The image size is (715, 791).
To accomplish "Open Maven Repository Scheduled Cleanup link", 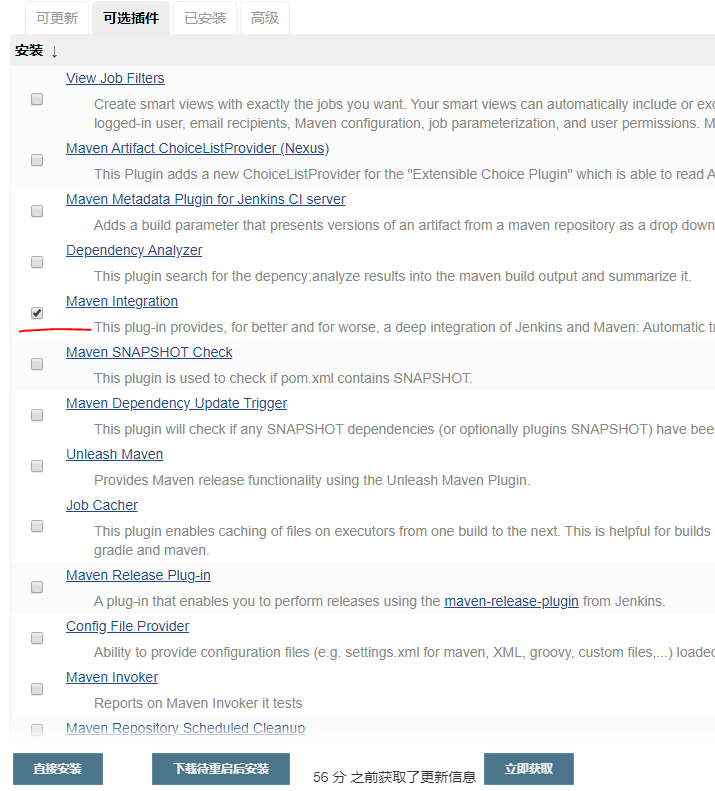I will click(x=185, y=728).
